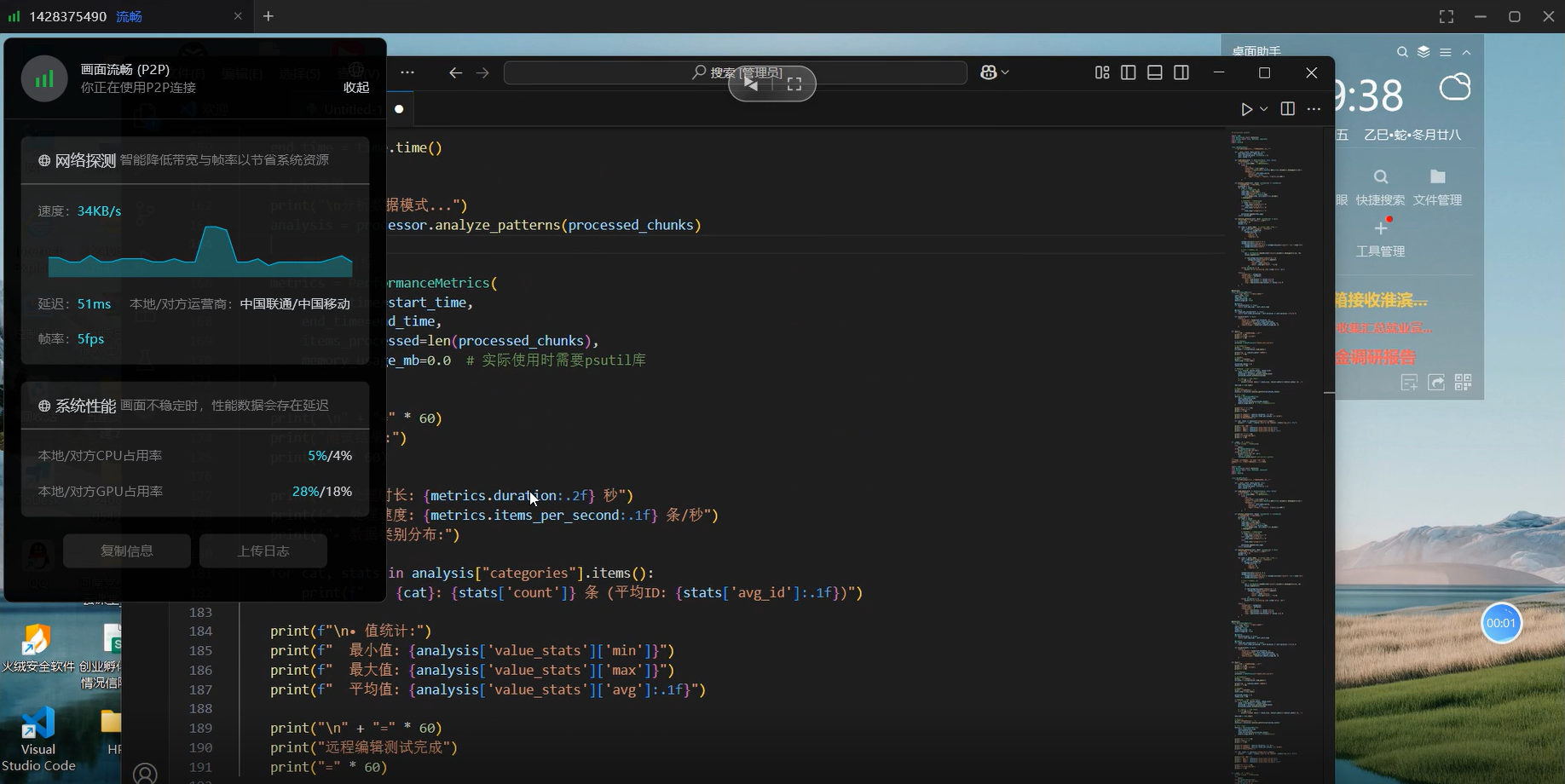Toggle the bottom panel visibility

pos(1155,72)
